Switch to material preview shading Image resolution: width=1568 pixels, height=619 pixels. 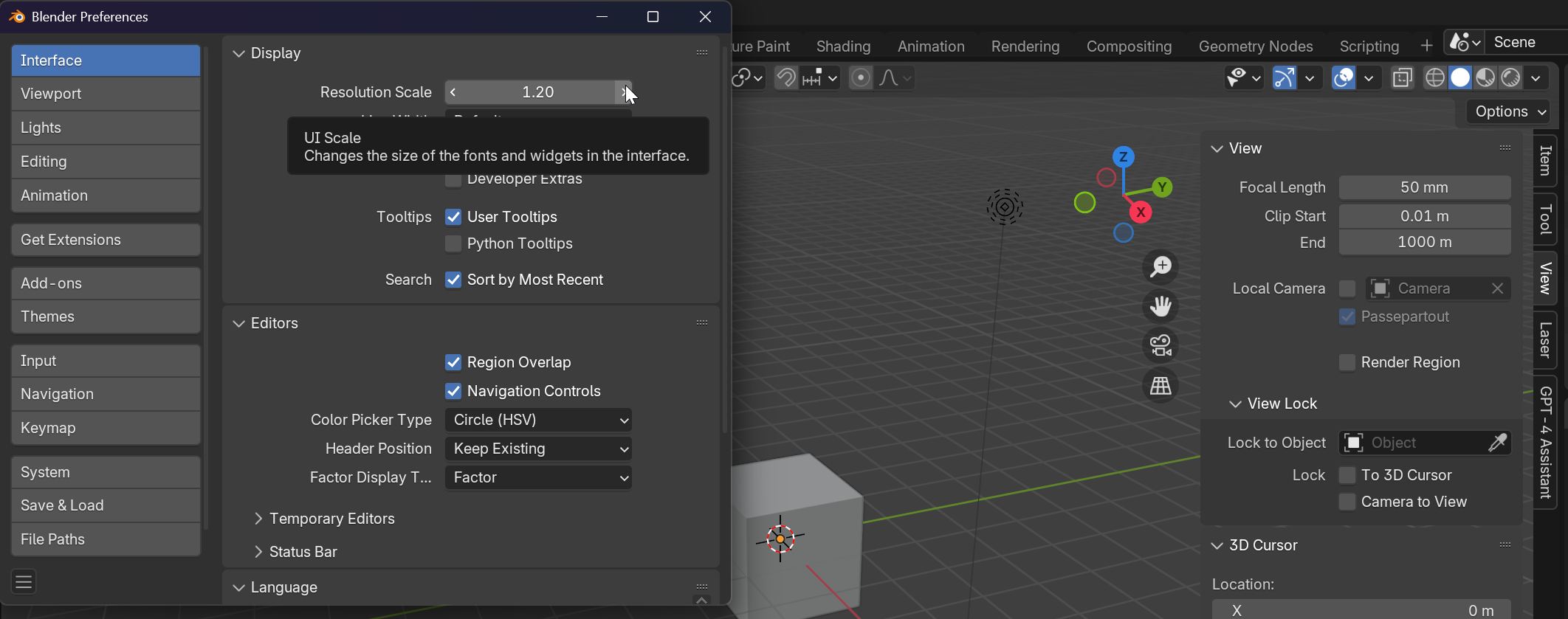pyautogui.click(x=1485, y=77)
